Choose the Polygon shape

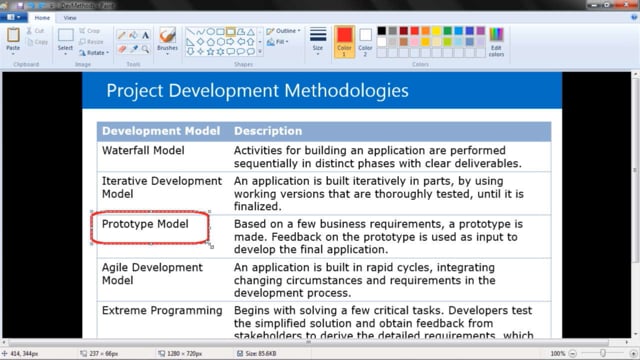(x=241, y=31)
